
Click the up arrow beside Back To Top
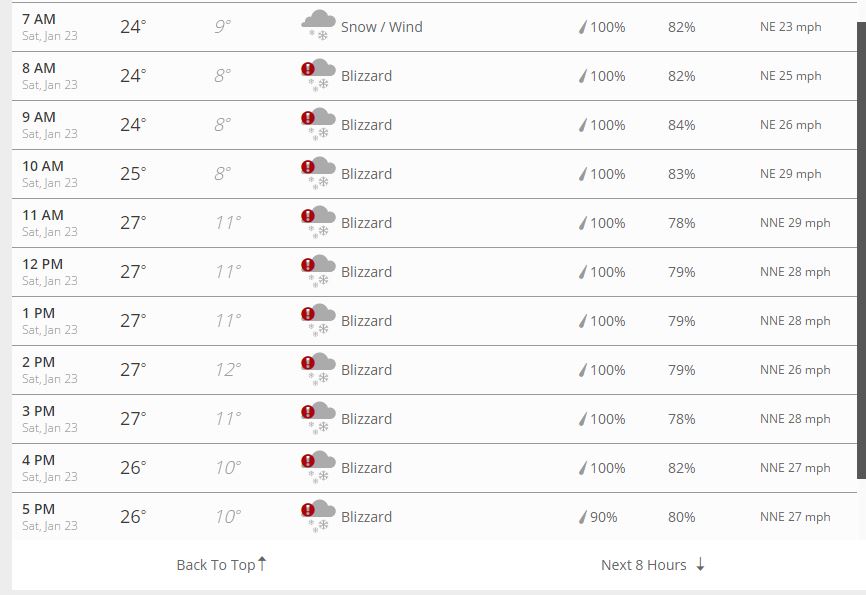(x=262, y=564)
